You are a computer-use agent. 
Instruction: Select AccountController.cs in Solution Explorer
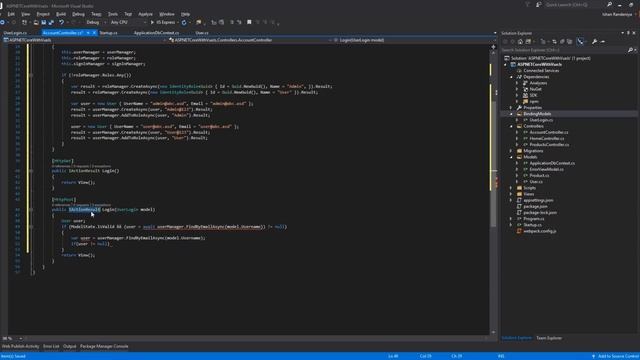(549, 132)
